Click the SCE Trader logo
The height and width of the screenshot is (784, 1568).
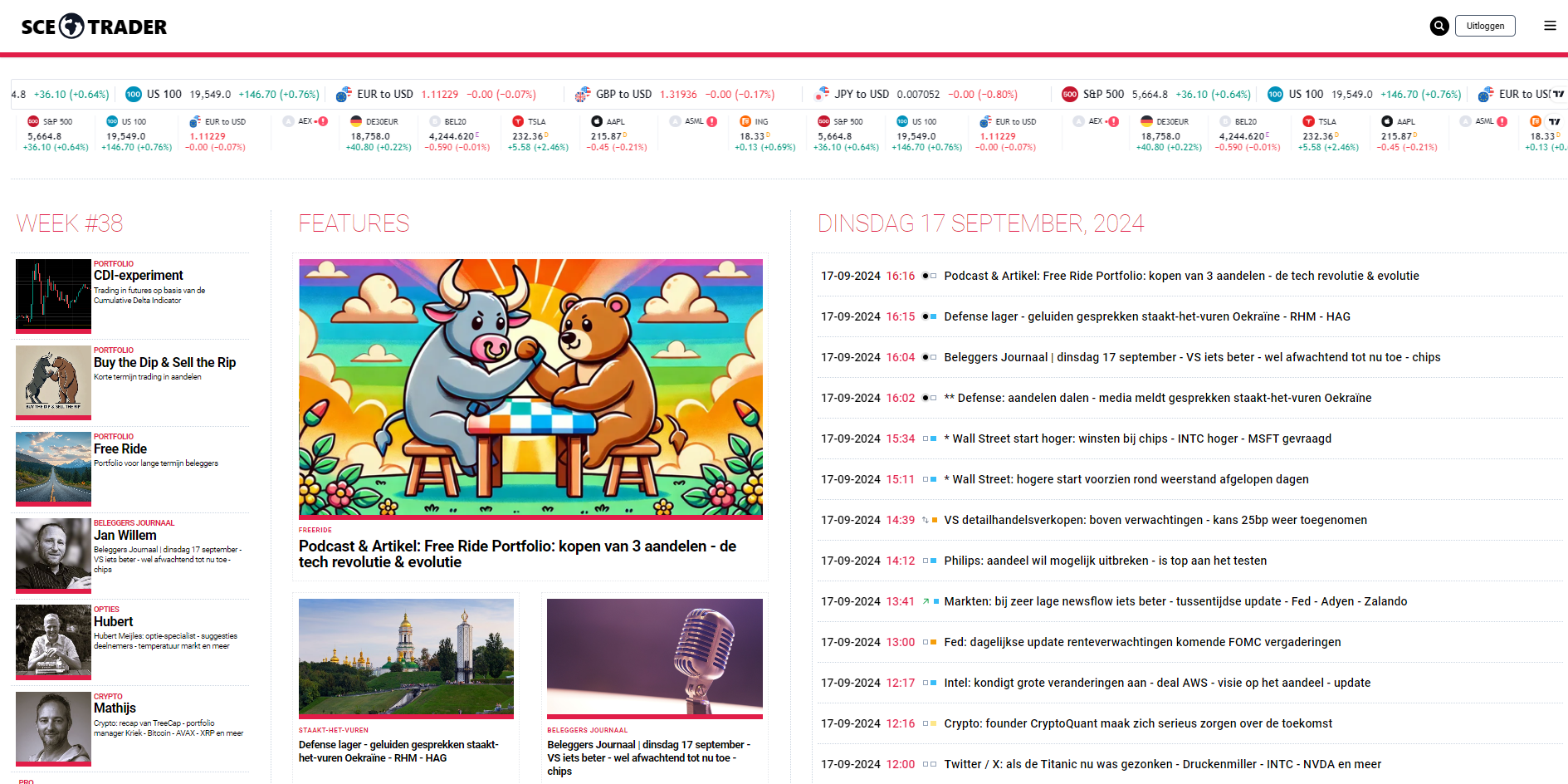94,27
